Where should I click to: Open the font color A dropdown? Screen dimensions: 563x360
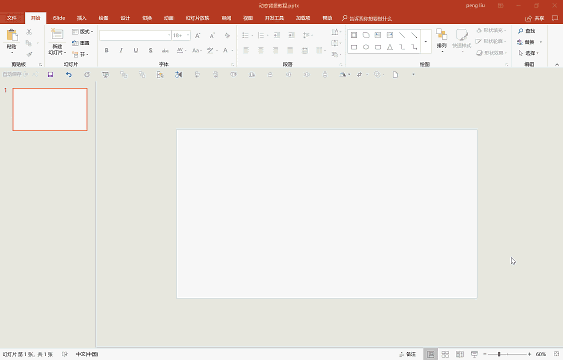(x=227, y=51)
